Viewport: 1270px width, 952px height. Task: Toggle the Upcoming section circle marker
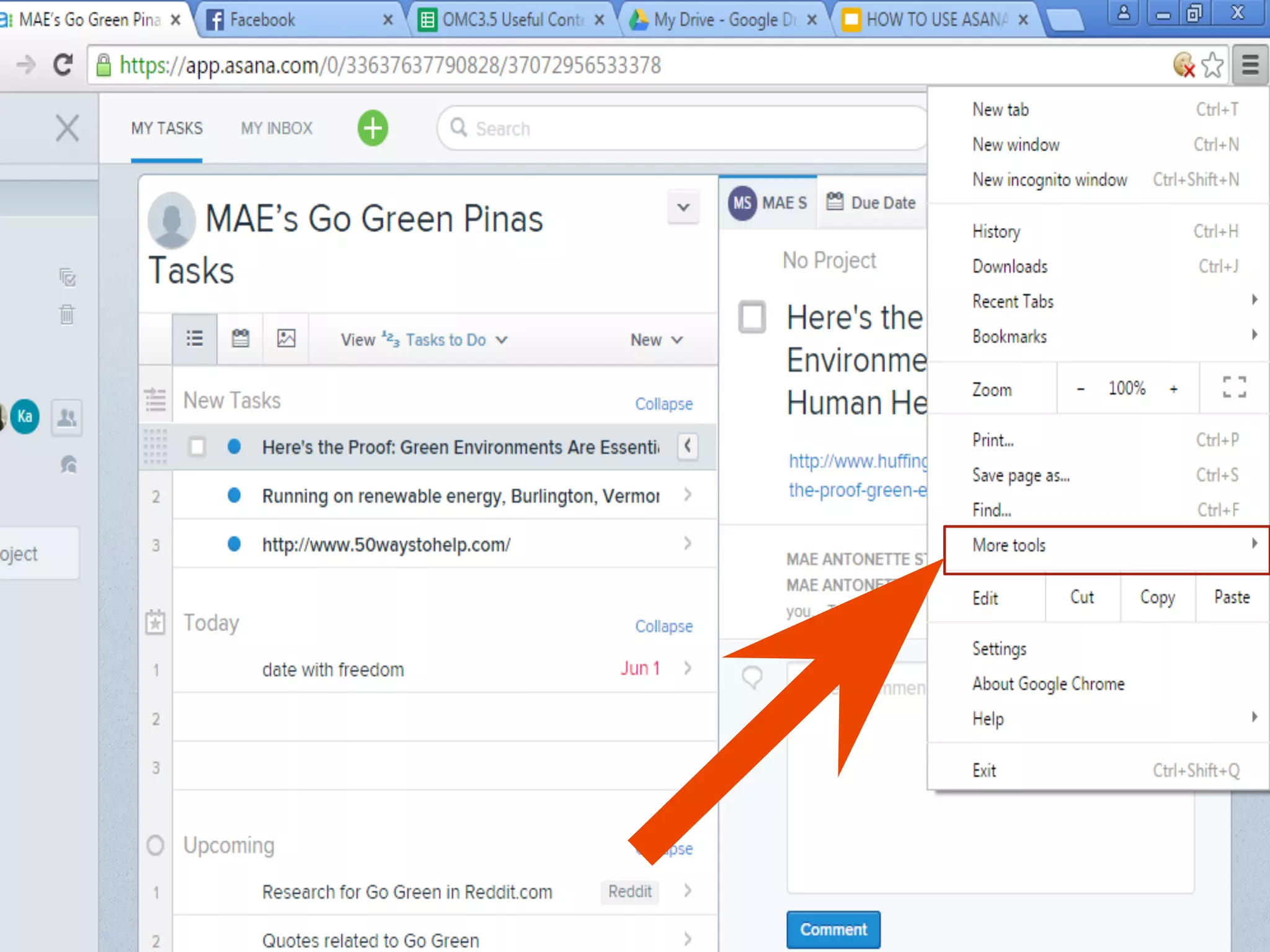(x=155, y=845)
